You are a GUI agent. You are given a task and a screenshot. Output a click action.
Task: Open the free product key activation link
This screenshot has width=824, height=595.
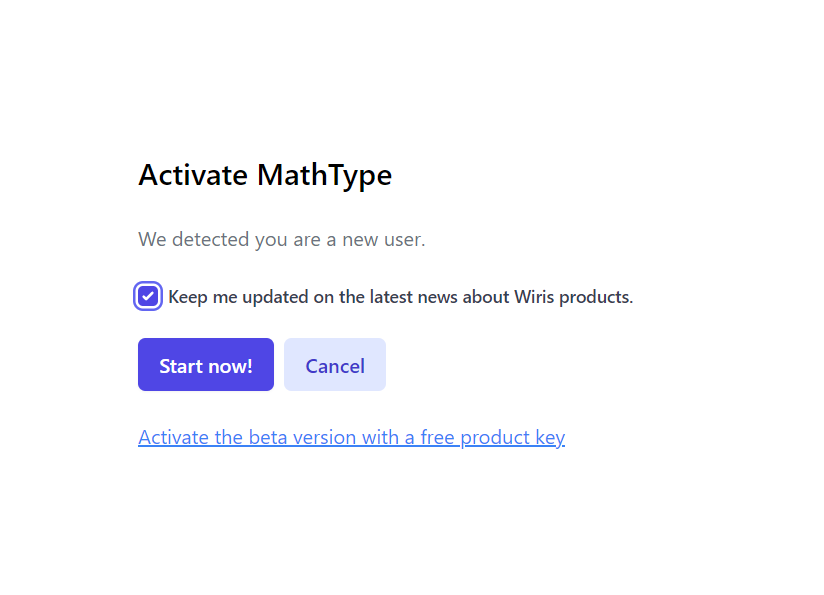pyautogui.click(x=352, y=437)
